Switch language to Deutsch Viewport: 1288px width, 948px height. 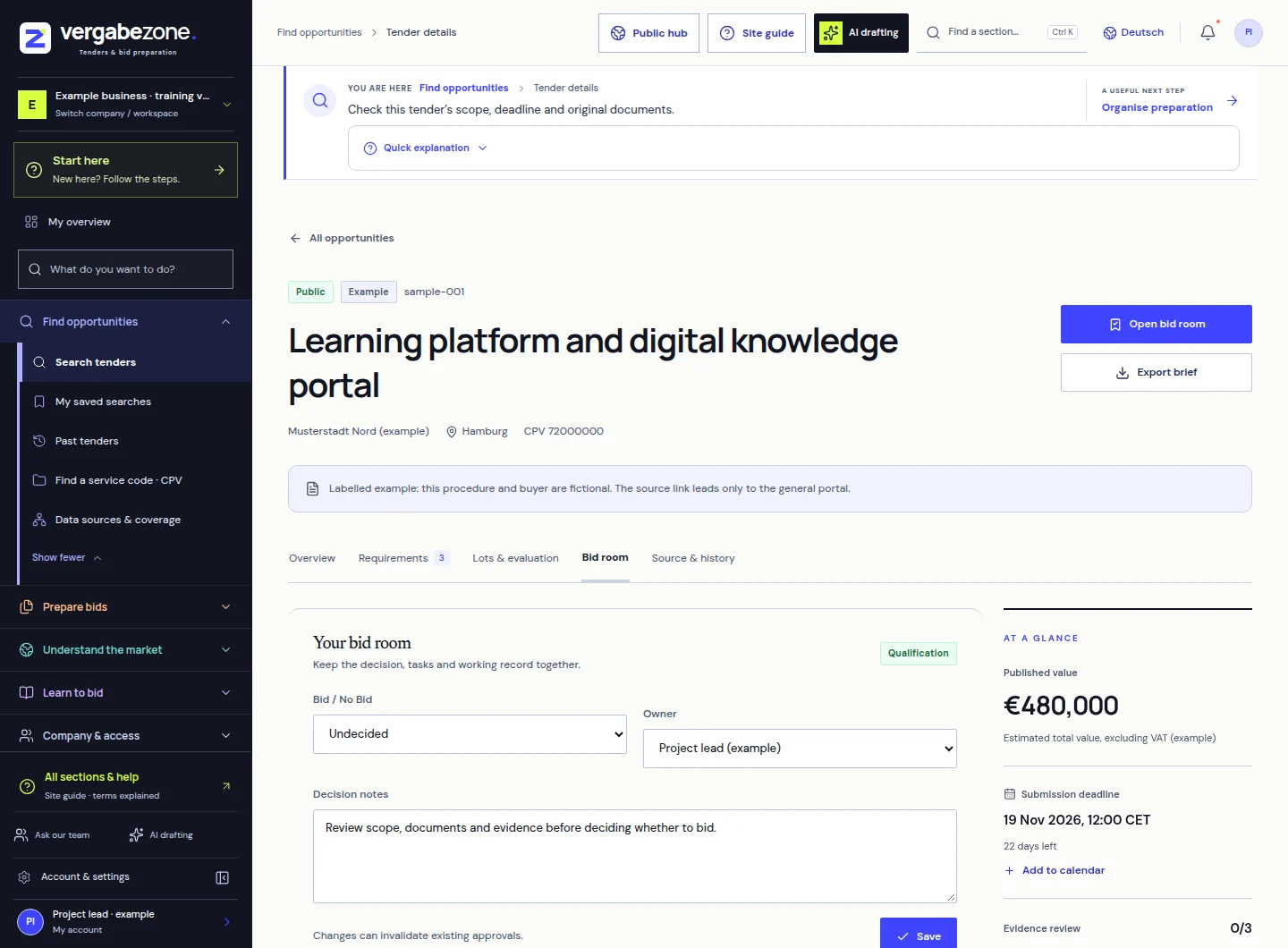[1133, 32]
